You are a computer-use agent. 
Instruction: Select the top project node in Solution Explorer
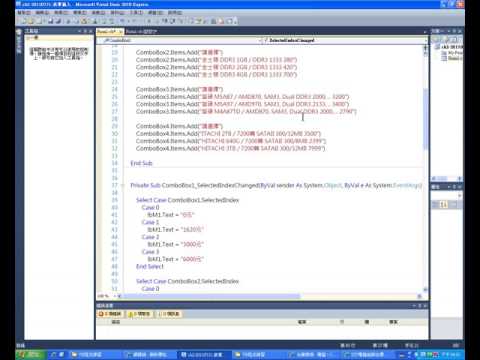[450, 47]
